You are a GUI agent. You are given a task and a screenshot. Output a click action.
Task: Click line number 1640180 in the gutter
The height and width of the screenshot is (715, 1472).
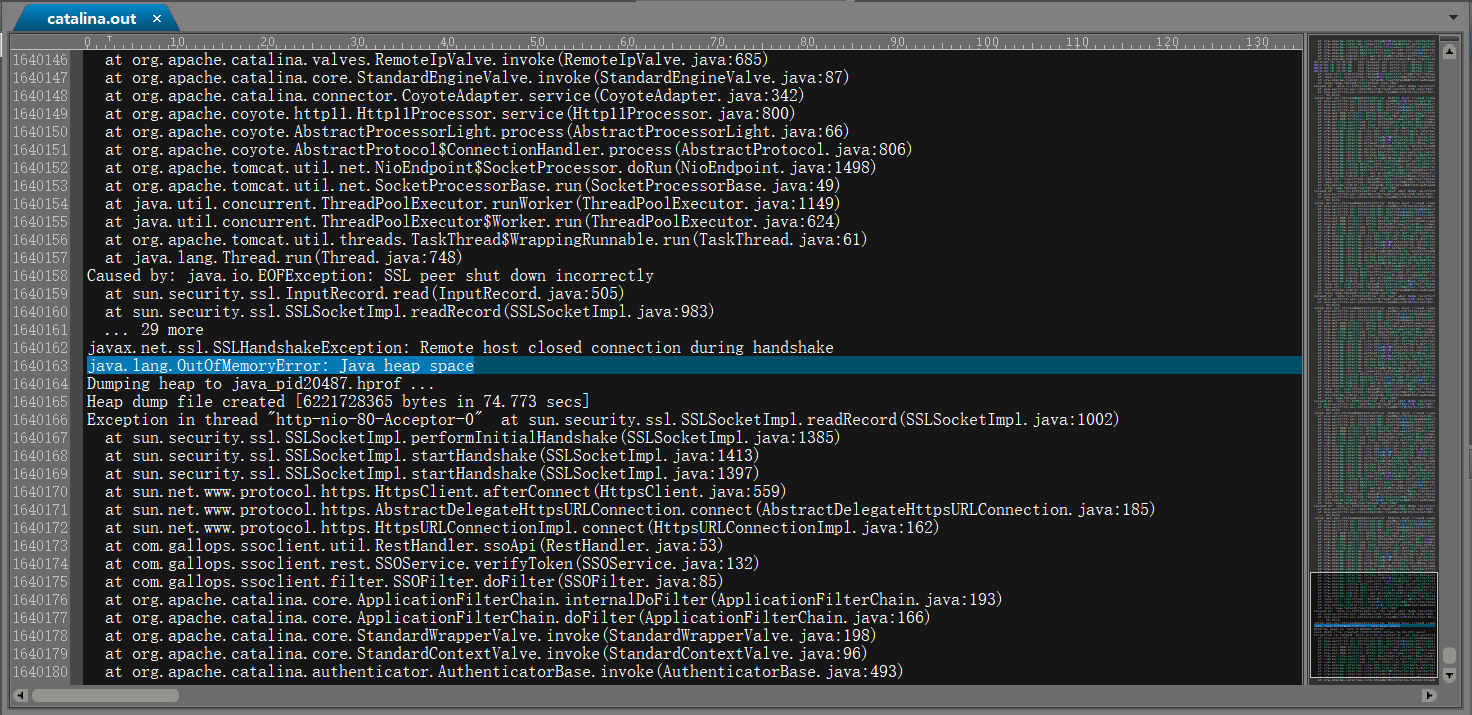coord(41,672)
